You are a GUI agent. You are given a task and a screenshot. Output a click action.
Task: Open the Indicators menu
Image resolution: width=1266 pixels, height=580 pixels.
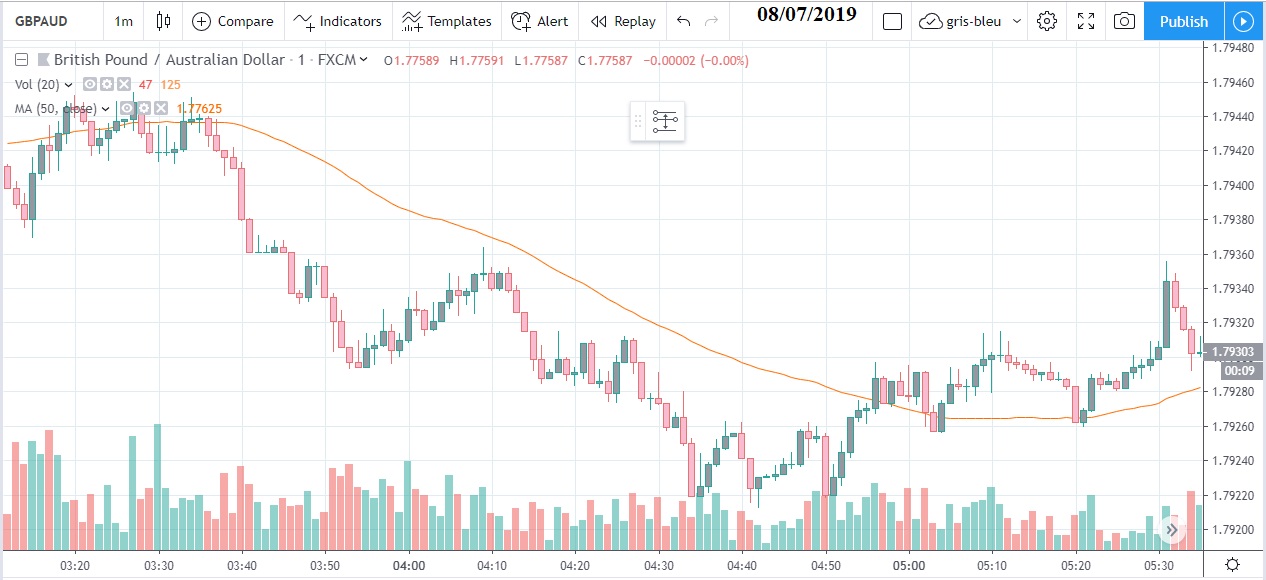point(337,21)
